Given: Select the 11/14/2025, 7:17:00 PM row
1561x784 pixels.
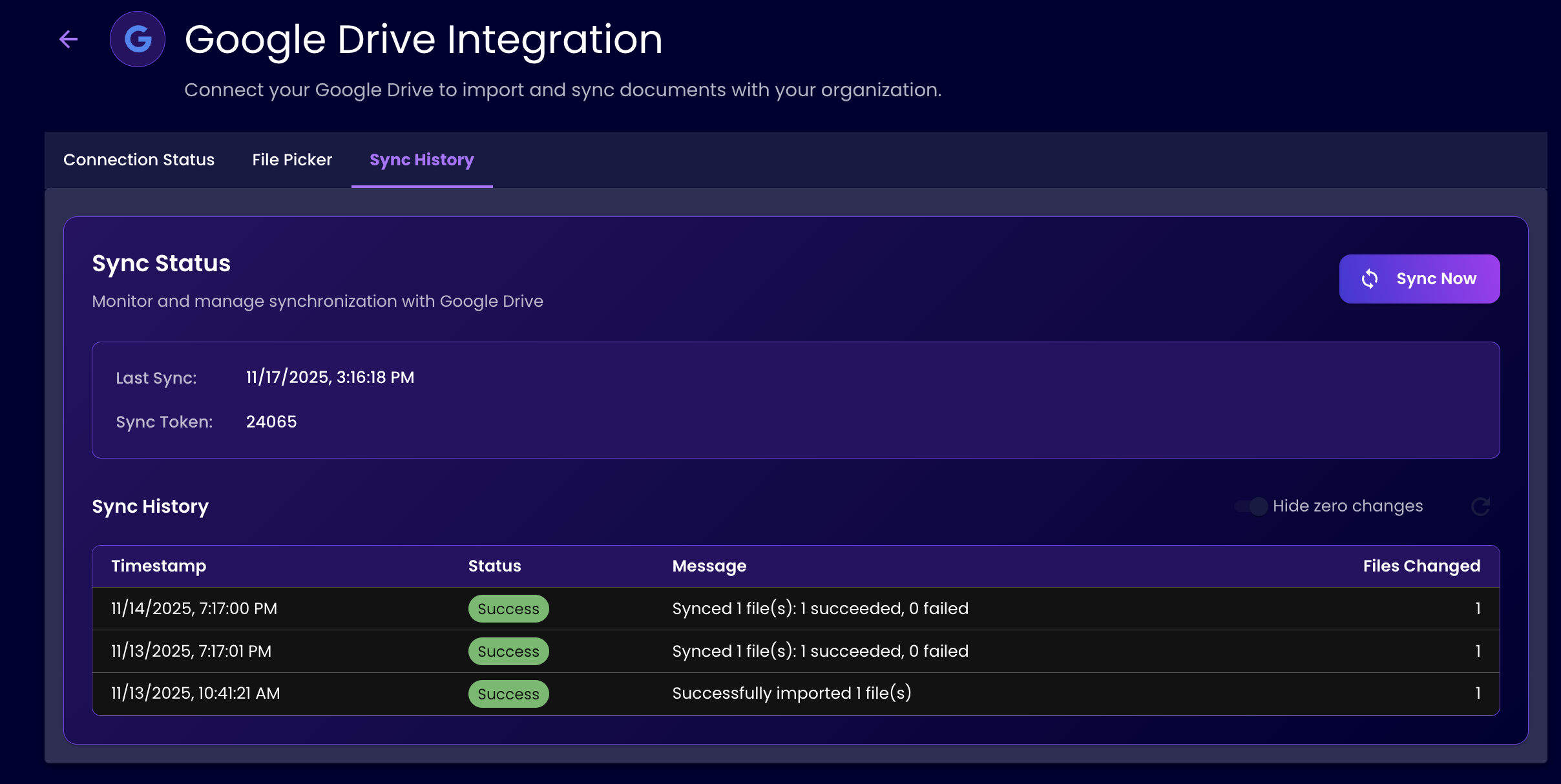Looking at the screenshot, I should click(x=194, y=608).
